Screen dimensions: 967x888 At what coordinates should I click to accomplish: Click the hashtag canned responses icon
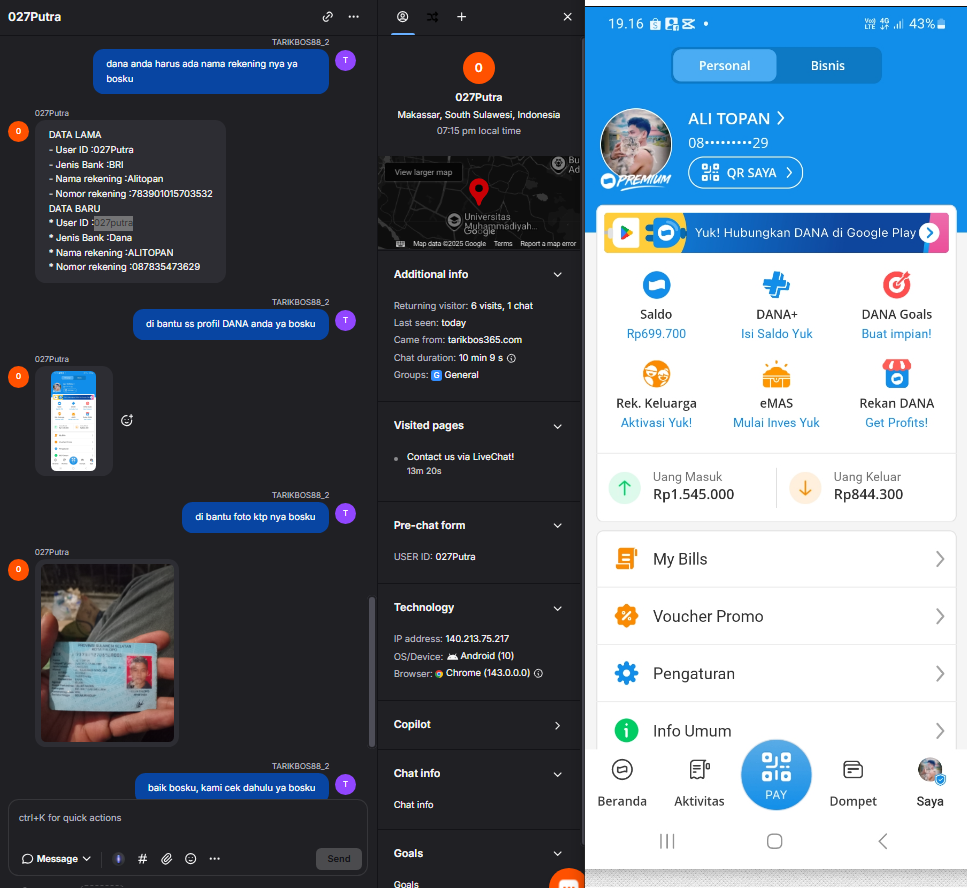(x=142, y=859)
